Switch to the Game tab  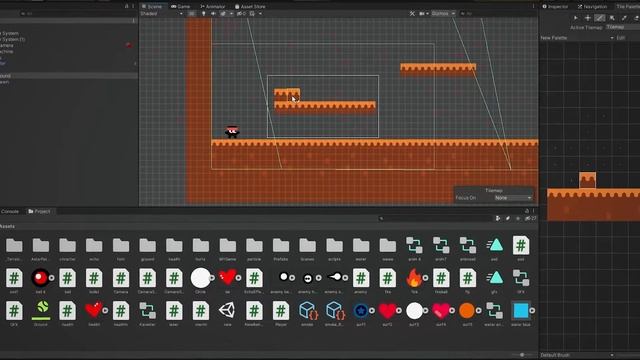coord(180,7)
